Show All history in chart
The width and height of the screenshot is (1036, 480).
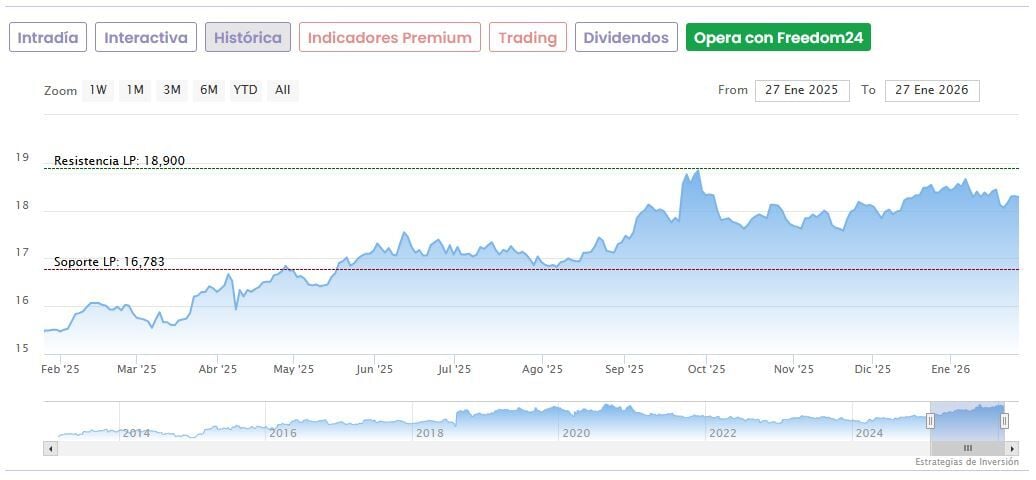[283, 90]
